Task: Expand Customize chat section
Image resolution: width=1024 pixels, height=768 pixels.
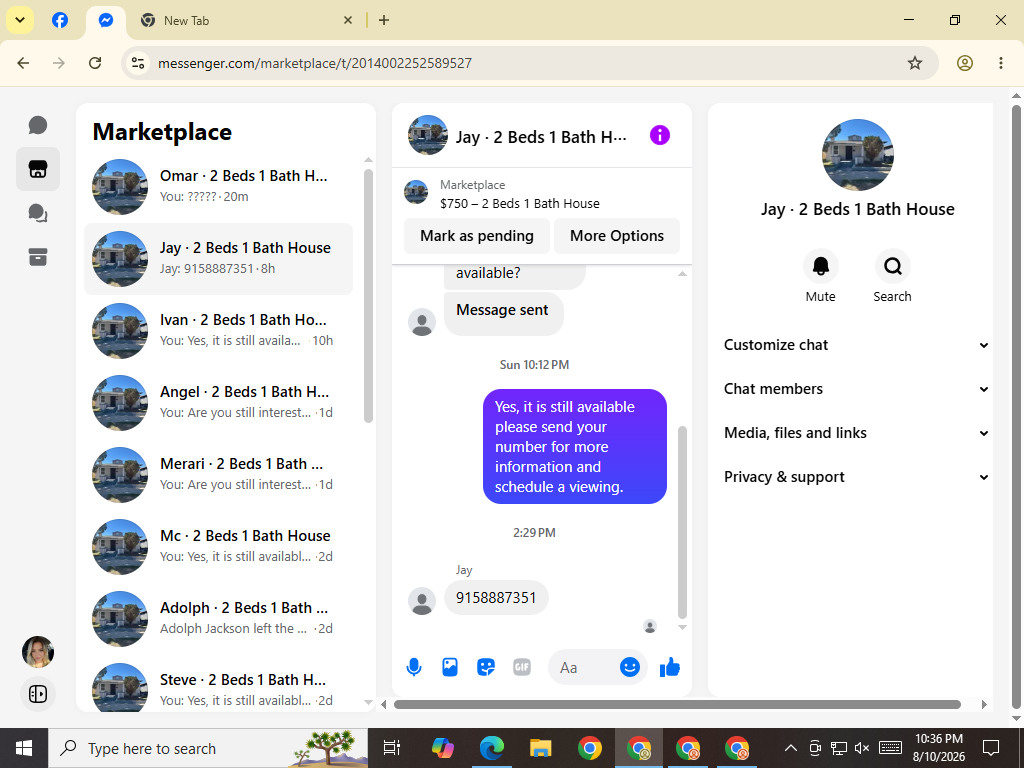Action: 856,345
